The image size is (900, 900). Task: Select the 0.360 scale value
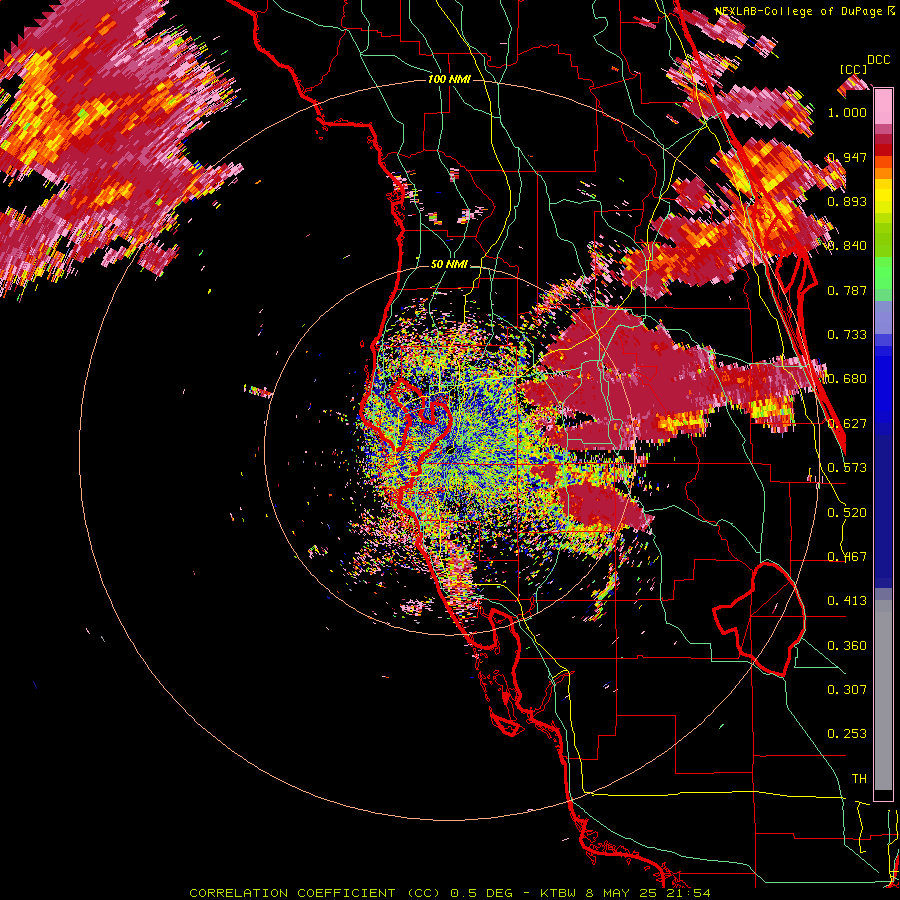pyautogui.click(x=847, y=646)
